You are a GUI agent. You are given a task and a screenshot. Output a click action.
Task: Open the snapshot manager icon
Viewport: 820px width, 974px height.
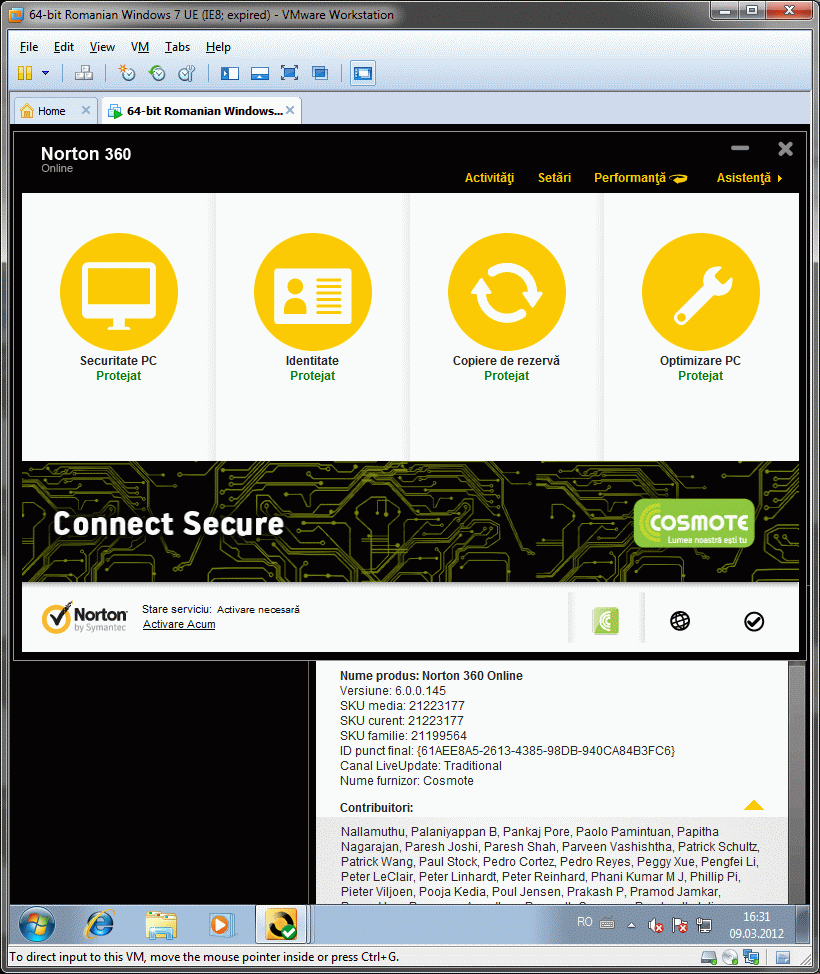(186, 73)
